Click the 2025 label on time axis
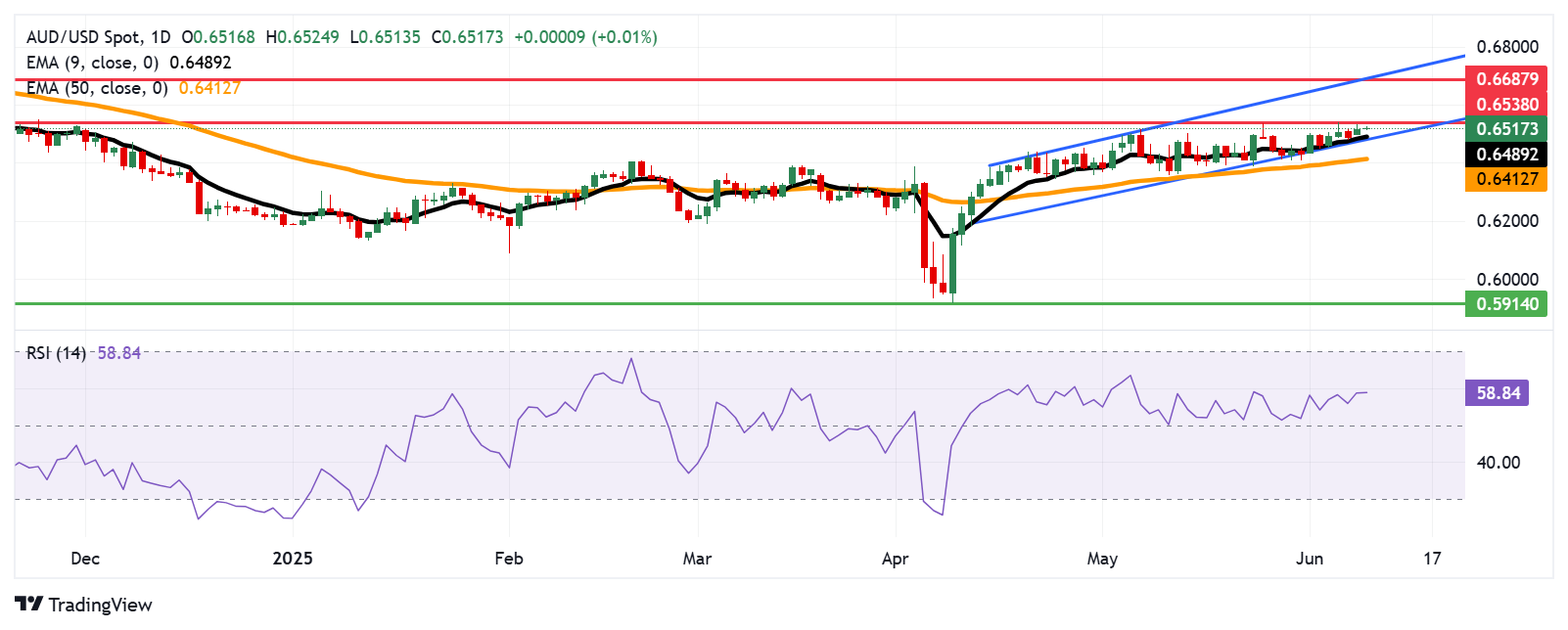Image resolution: width=1568 pixels, height=630 pixels. (x=293, y=559)
